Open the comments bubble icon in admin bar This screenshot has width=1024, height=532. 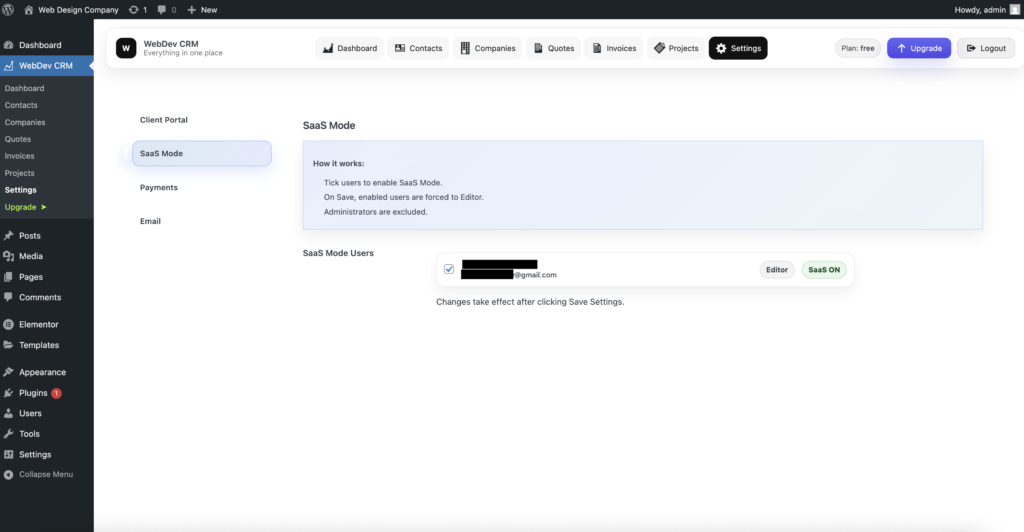[x=162, y=10]
